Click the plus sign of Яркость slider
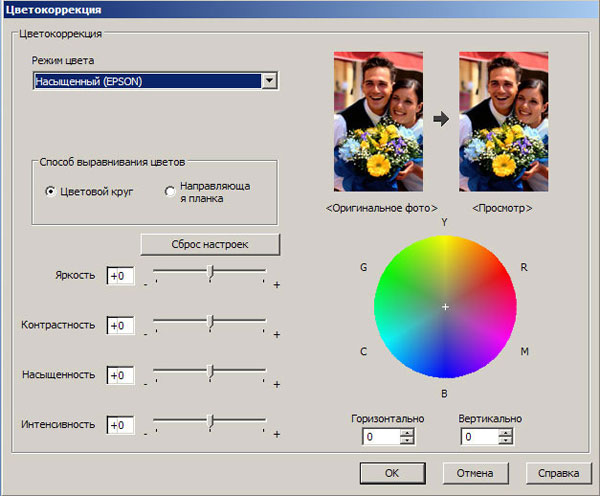600x496 pixels. [277, 285]
